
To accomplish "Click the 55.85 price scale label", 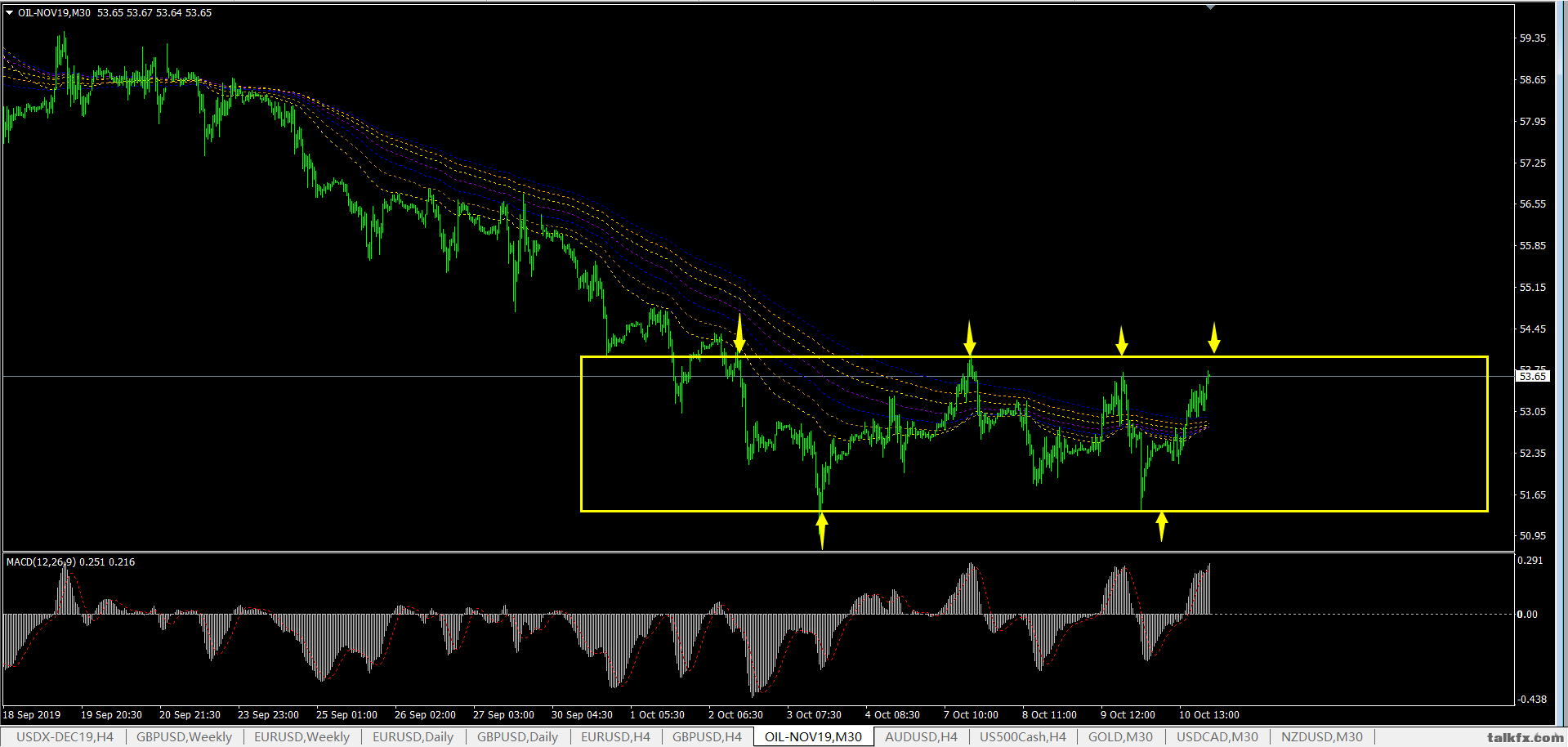I will 1533,246.
